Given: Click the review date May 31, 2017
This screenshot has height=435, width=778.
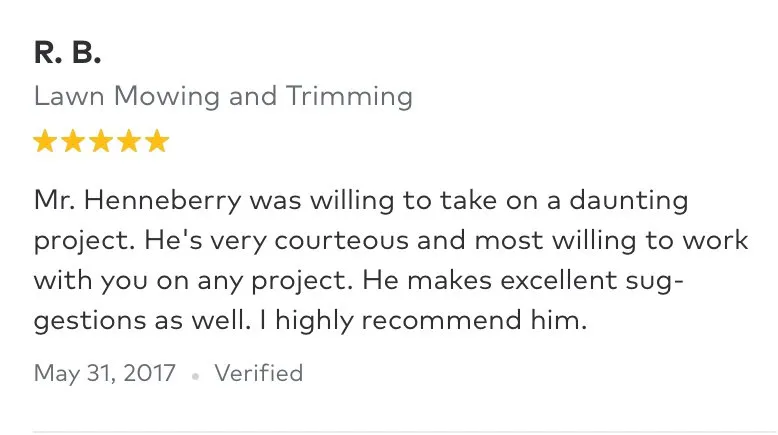Looking at the screenshot, I should (x=105, y=374).
